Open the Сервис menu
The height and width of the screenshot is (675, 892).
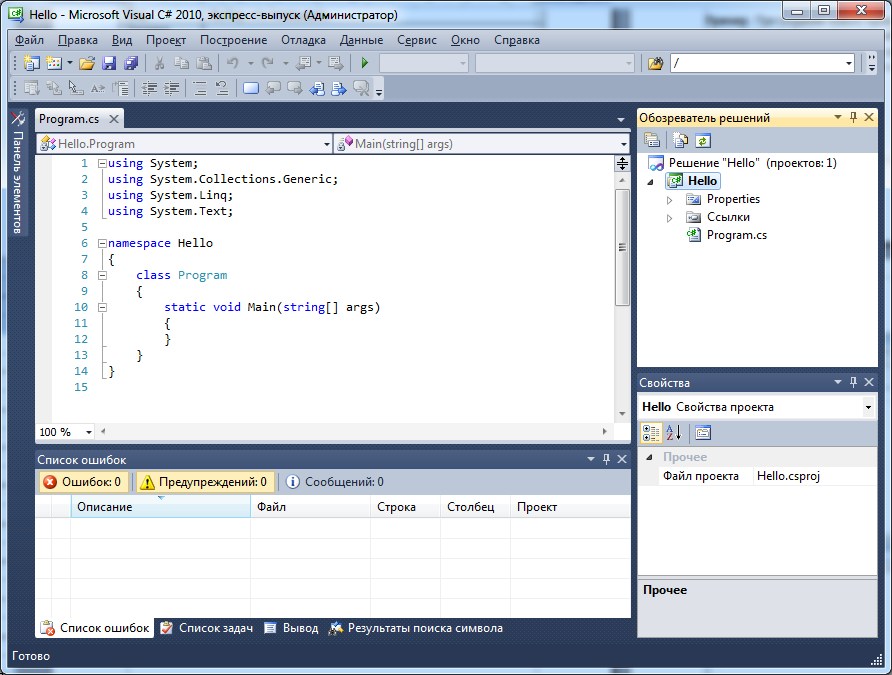(417, 40)
